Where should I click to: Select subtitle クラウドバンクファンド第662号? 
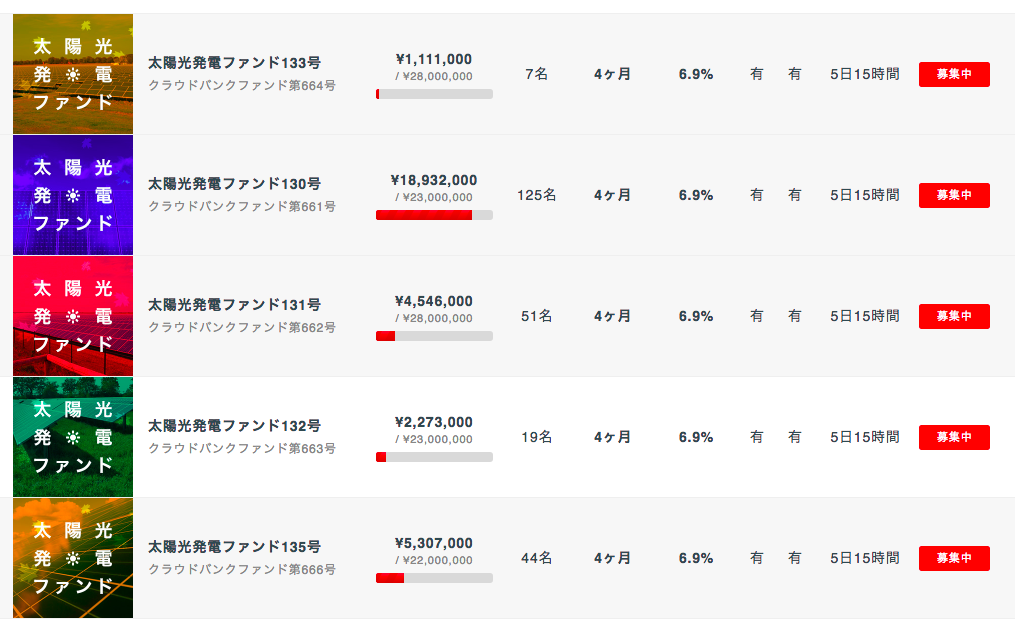click(x=242, y=328)
